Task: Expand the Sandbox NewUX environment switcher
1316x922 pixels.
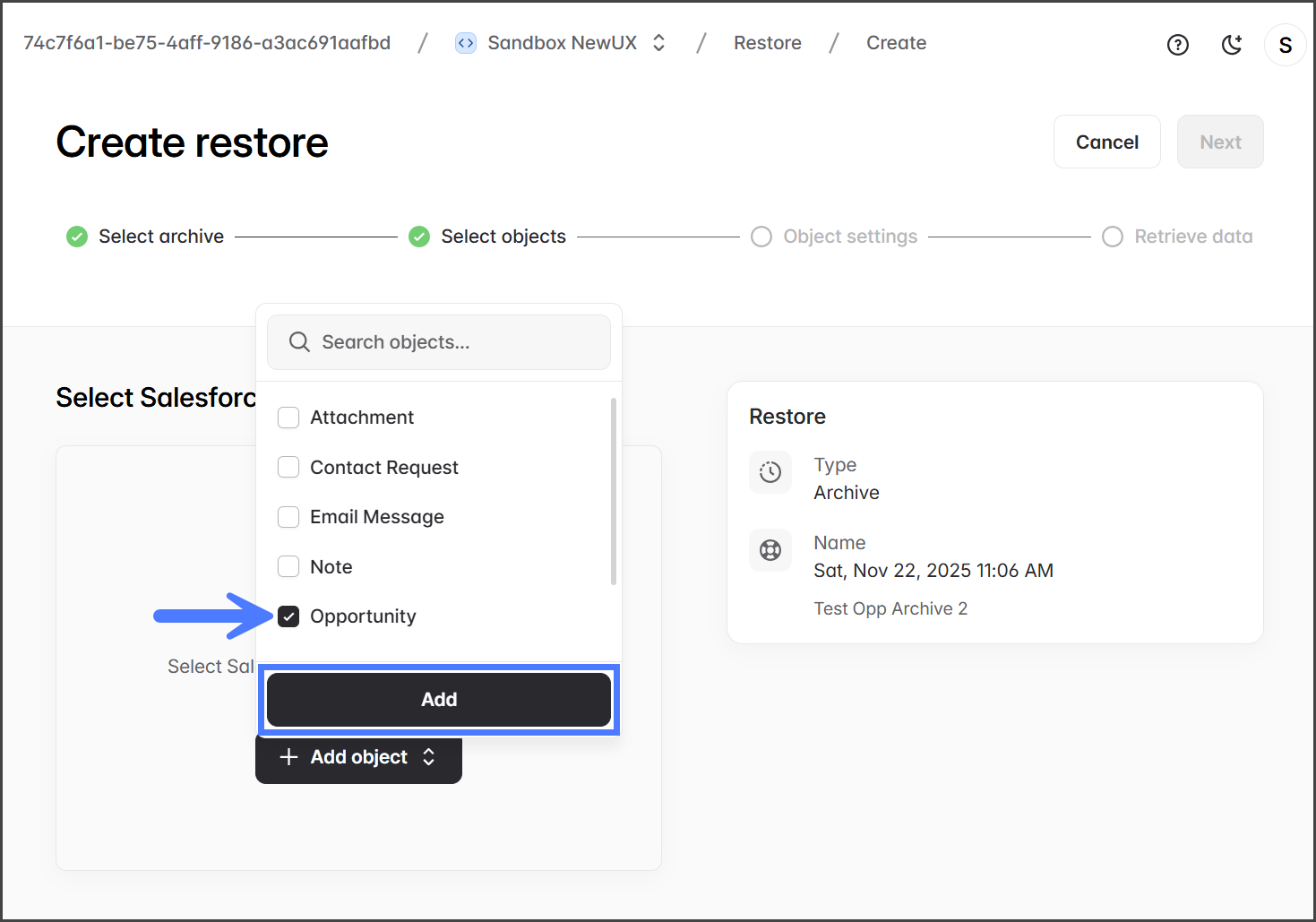Action: 658,43
